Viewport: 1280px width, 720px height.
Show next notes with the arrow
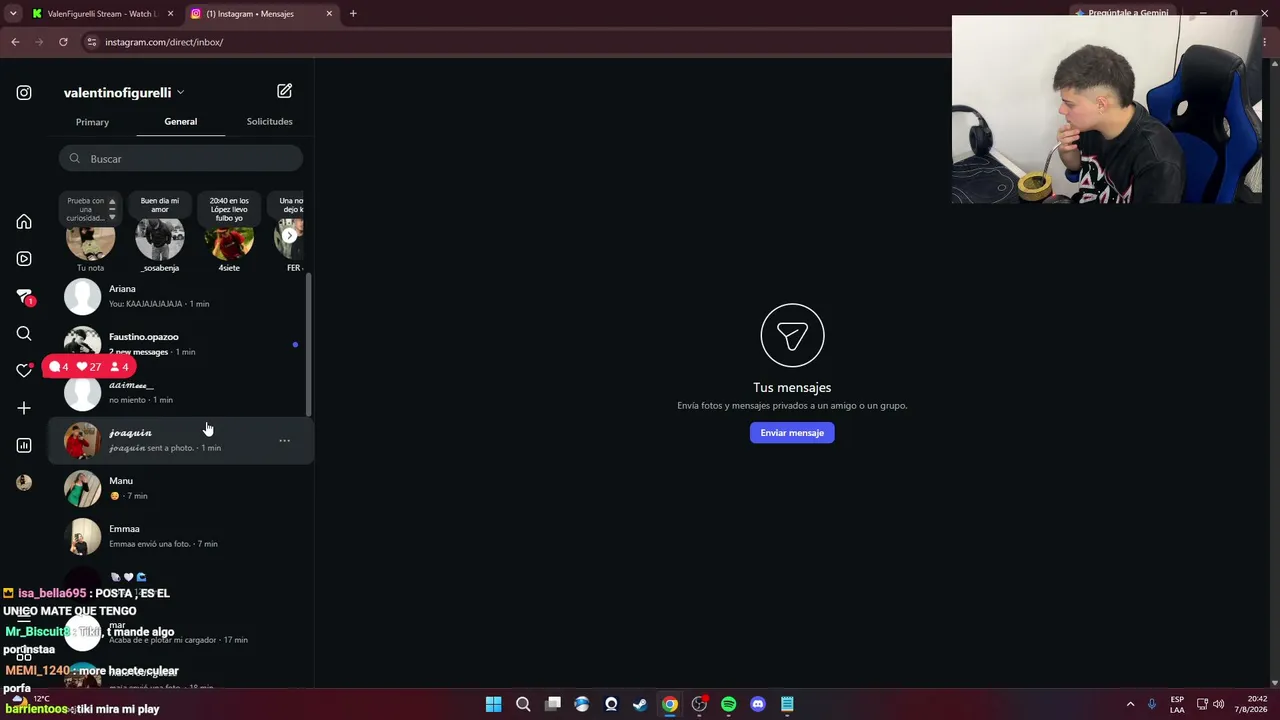pyautogui.click(x=289, y=236)
